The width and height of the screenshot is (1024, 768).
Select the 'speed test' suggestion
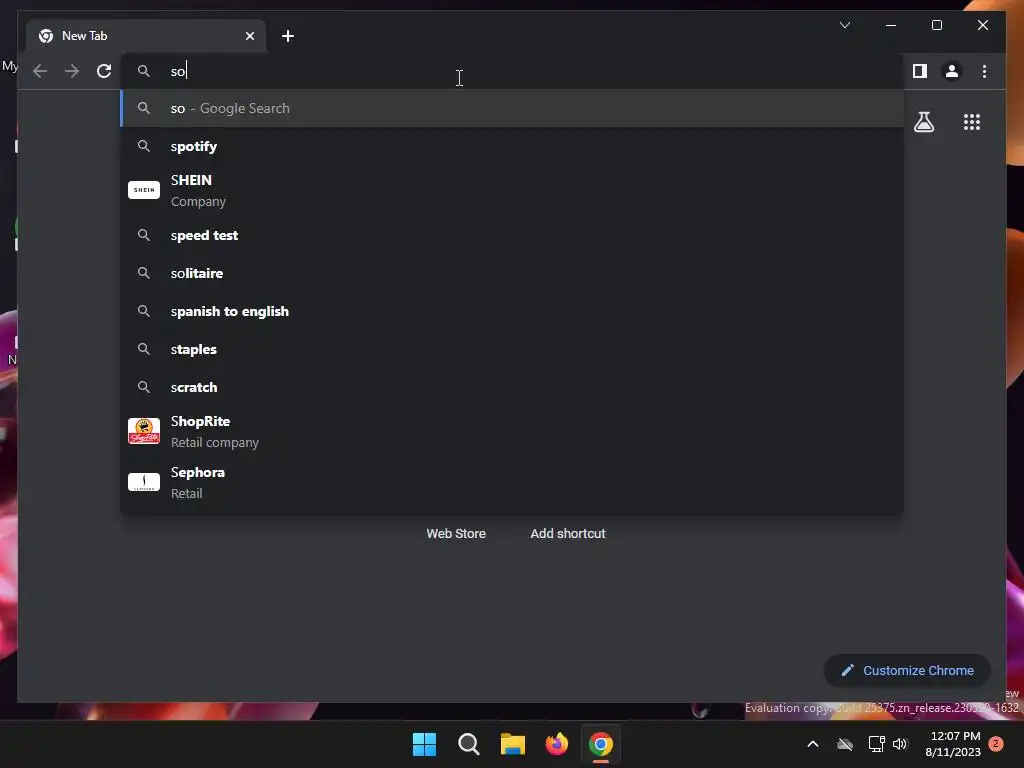tap(513, 235)
